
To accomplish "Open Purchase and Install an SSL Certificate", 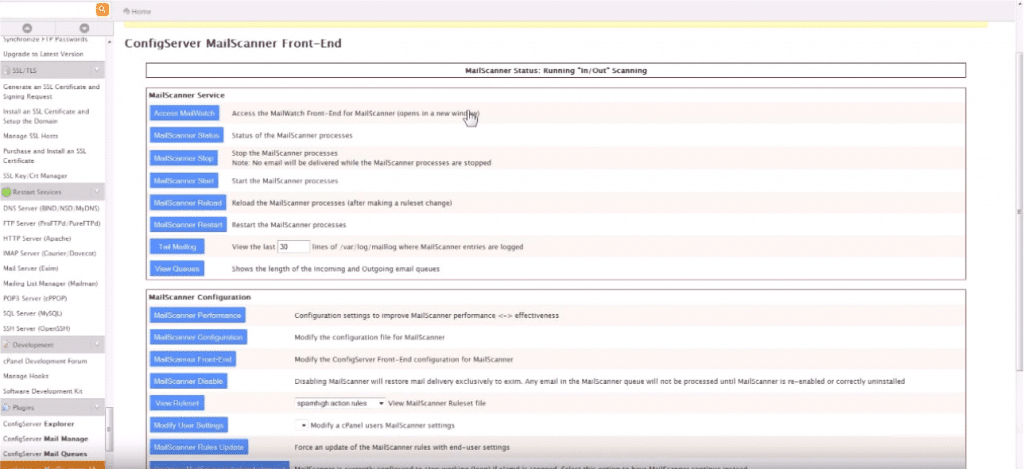I will pos(44,155).
